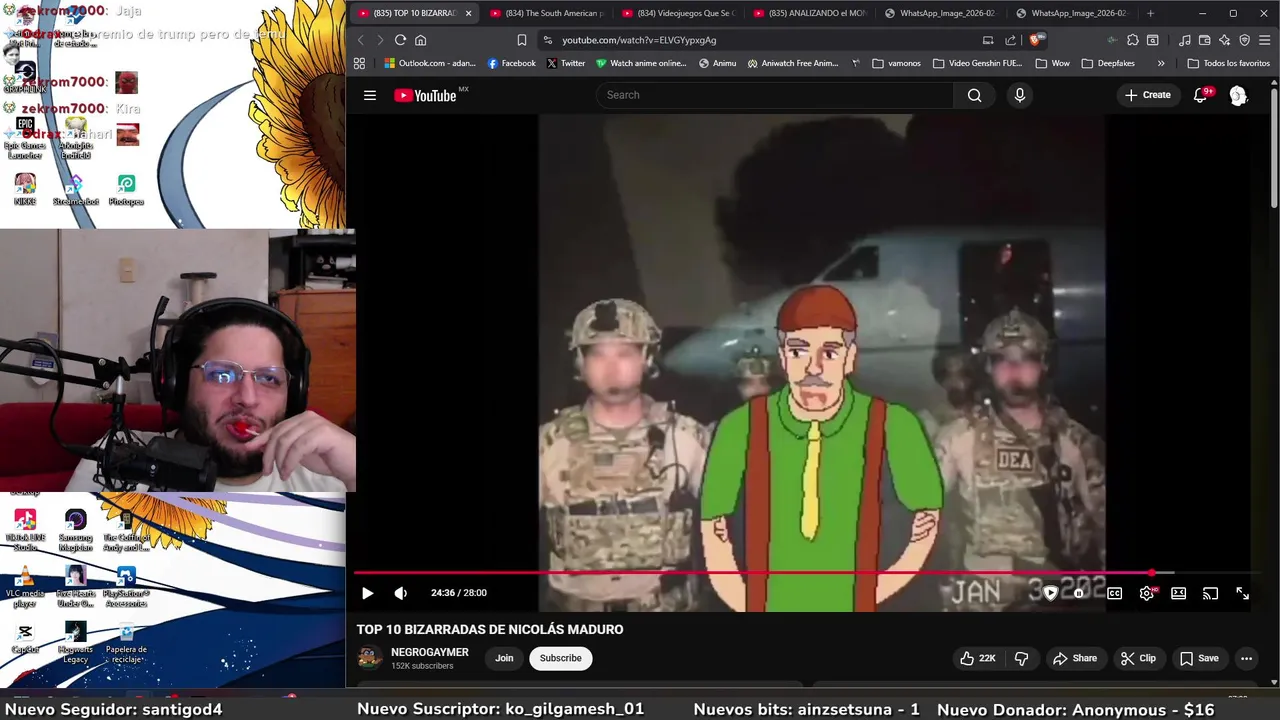Mute the video with the speaker icon

point(401,593)
